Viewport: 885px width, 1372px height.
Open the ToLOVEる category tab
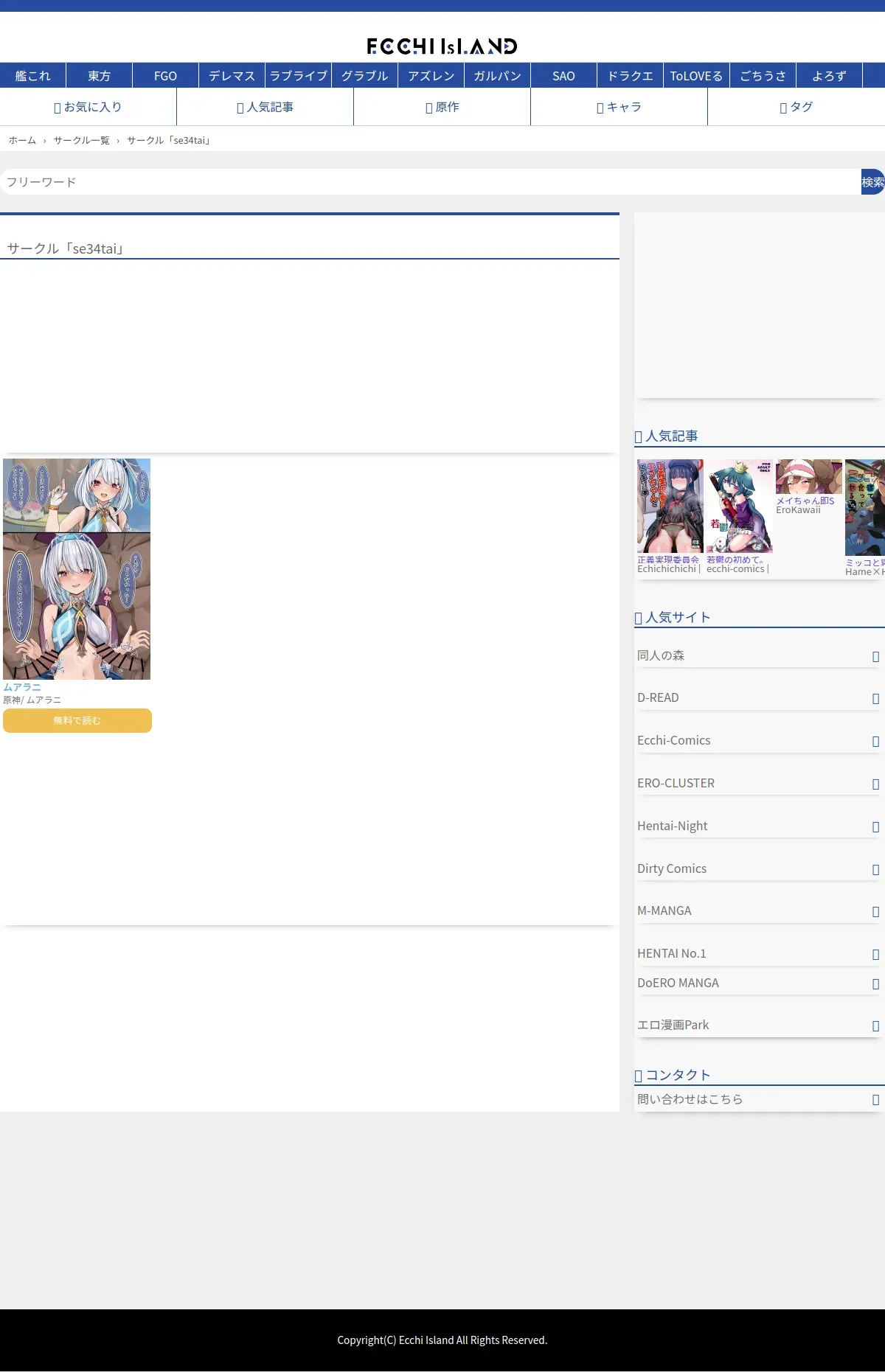click(696, 76)
